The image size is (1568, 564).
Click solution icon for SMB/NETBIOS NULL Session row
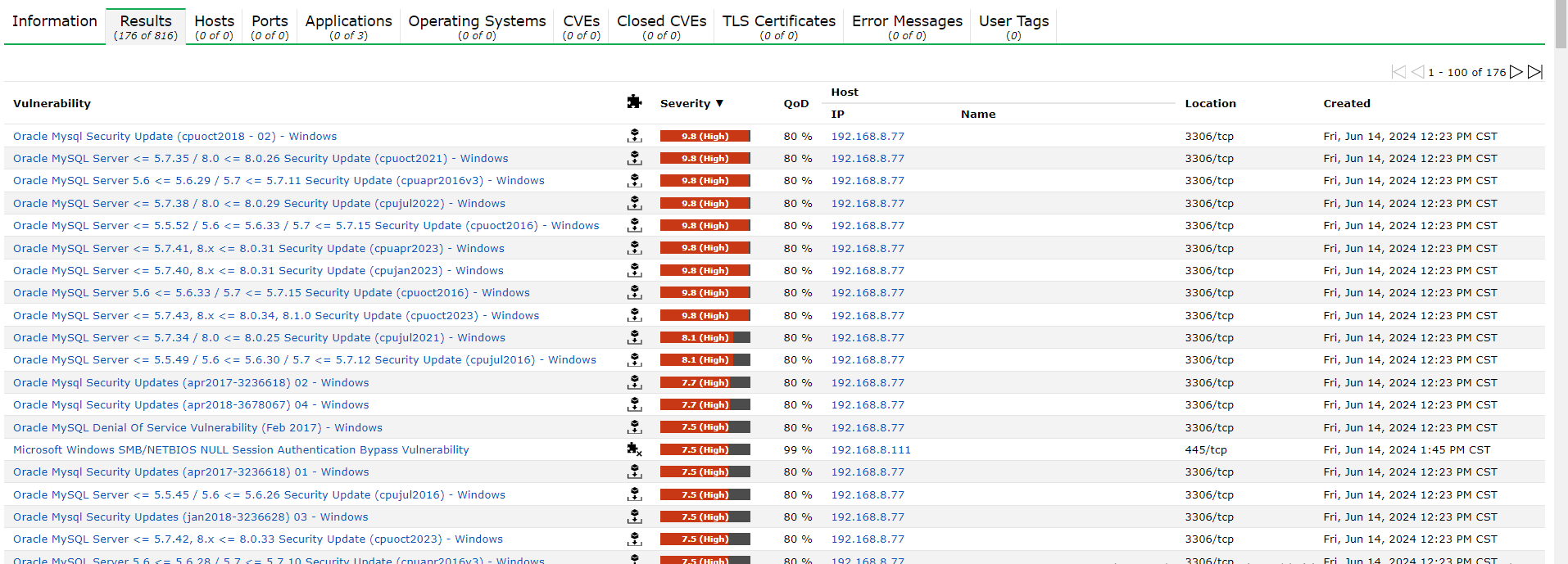click(634, 449)
